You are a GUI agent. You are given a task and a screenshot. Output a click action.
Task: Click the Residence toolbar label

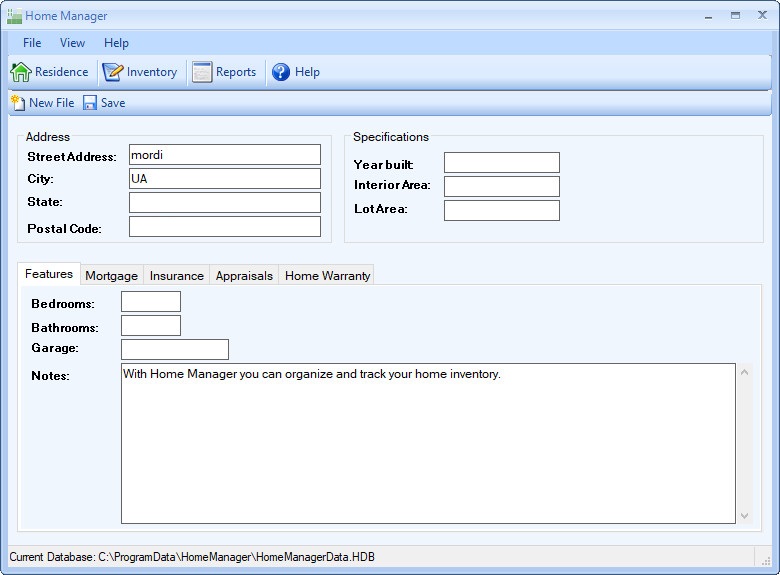click(61, 72)
